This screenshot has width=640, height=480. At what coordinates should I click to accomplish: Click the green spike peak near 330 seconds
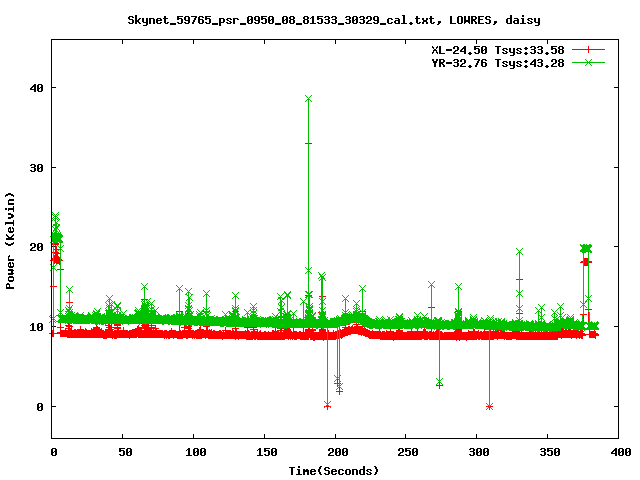tap(519, 252)
